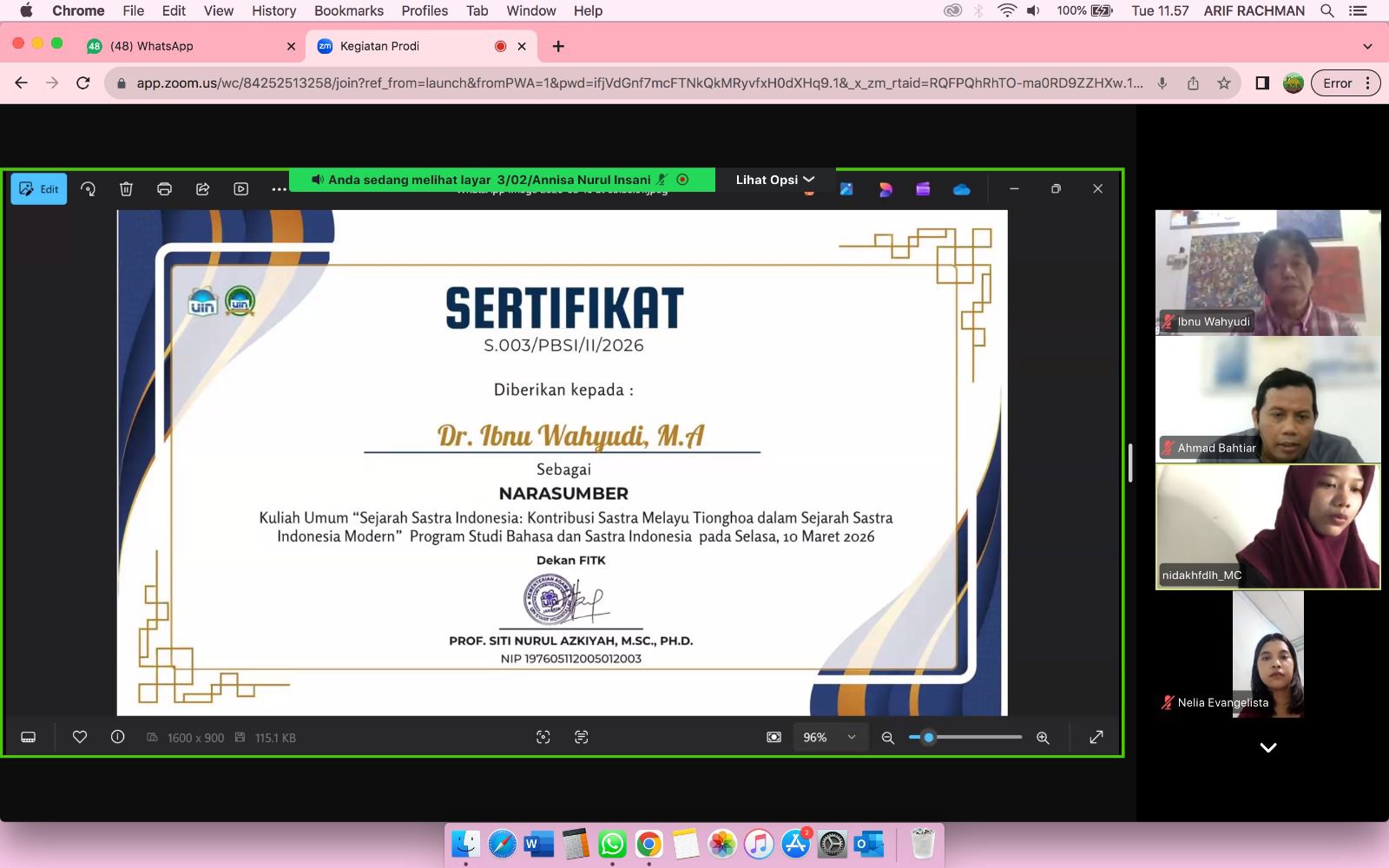Select the Ibnu Wahyudi video thumbnail
The height and width of the screenshot is (868, 1389).
point(1267,273)
